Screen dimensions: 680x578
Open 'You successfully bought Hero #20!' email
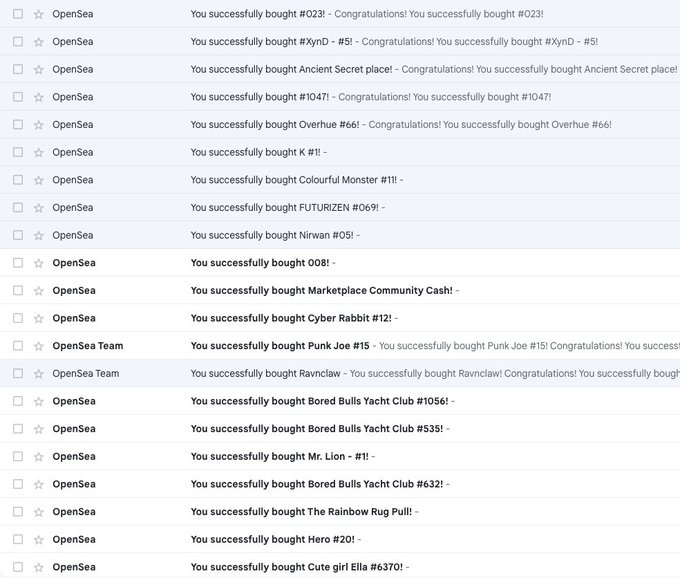click(x=272, y=539)
